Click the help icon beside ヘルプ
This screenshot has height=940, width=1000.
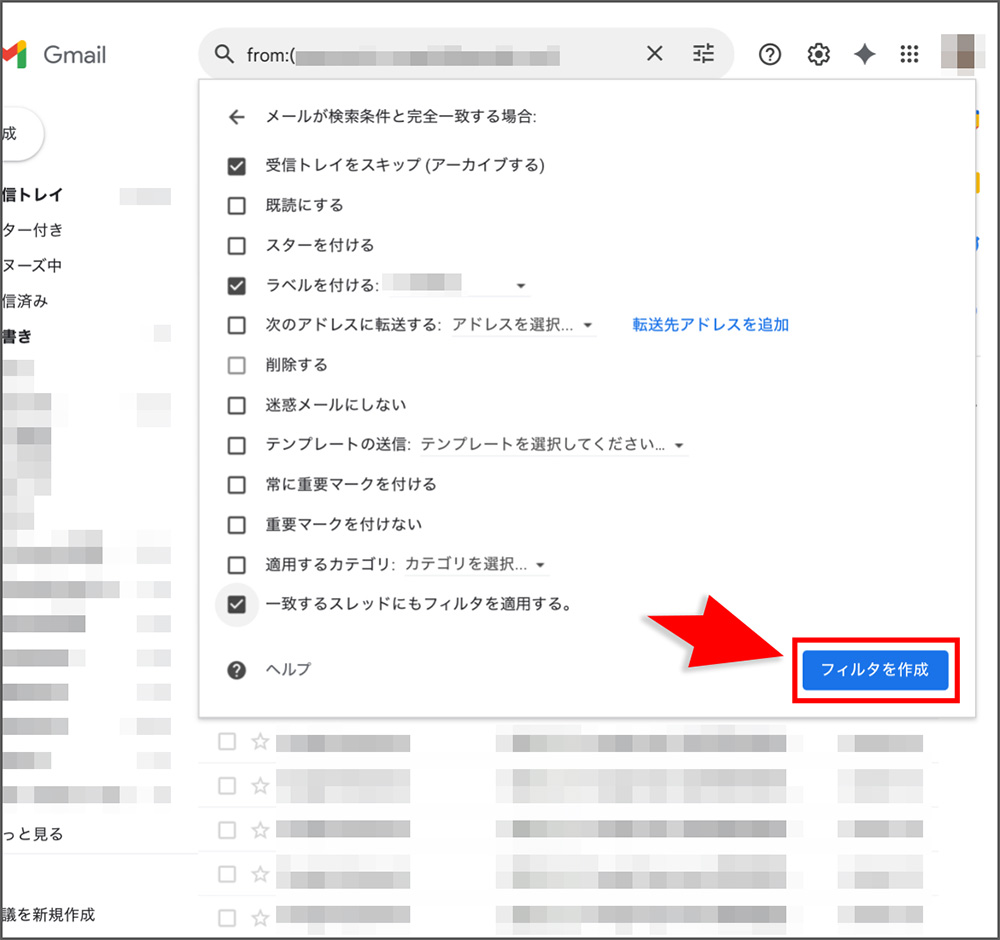pos(237,670)
